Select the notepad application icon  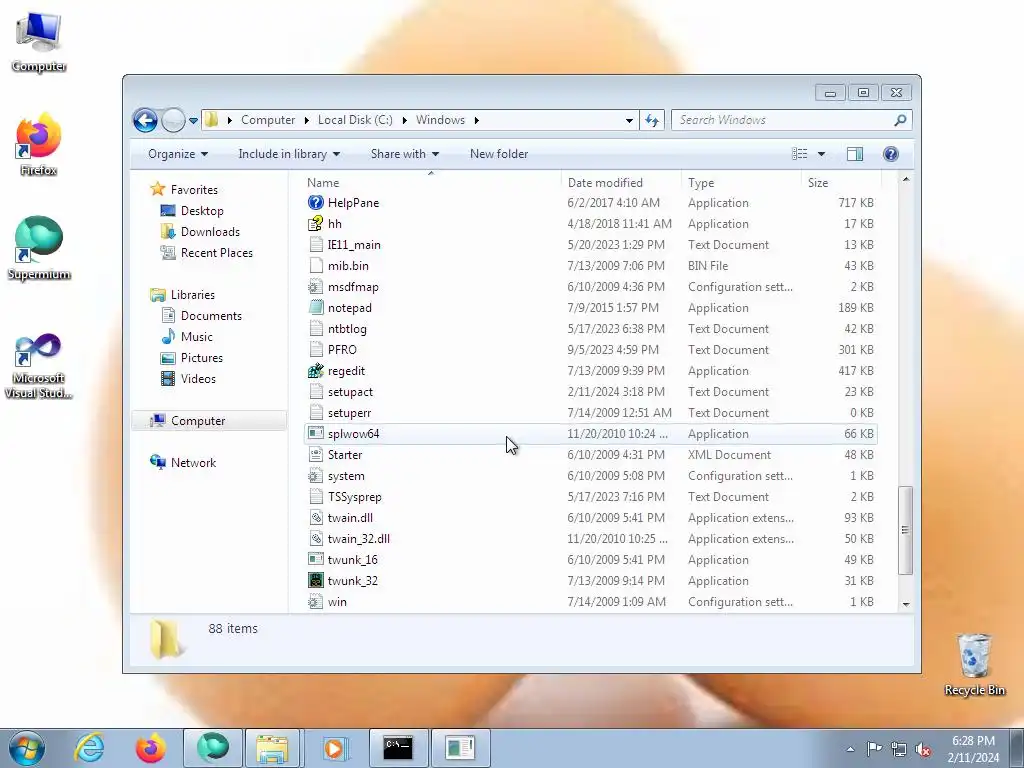pos(315,308)
